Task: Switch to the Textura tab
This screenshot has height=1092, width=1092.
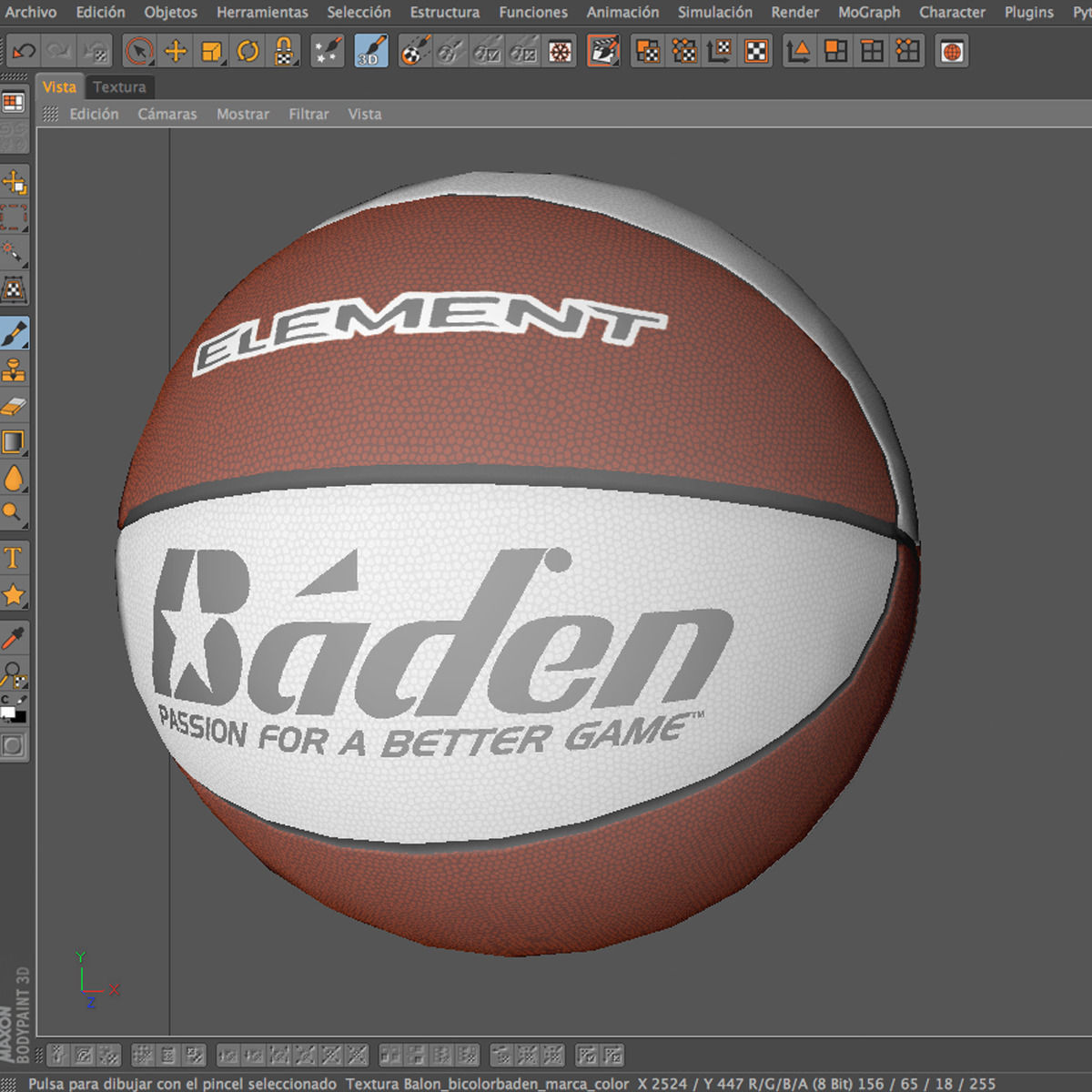Action: (119, 87)
